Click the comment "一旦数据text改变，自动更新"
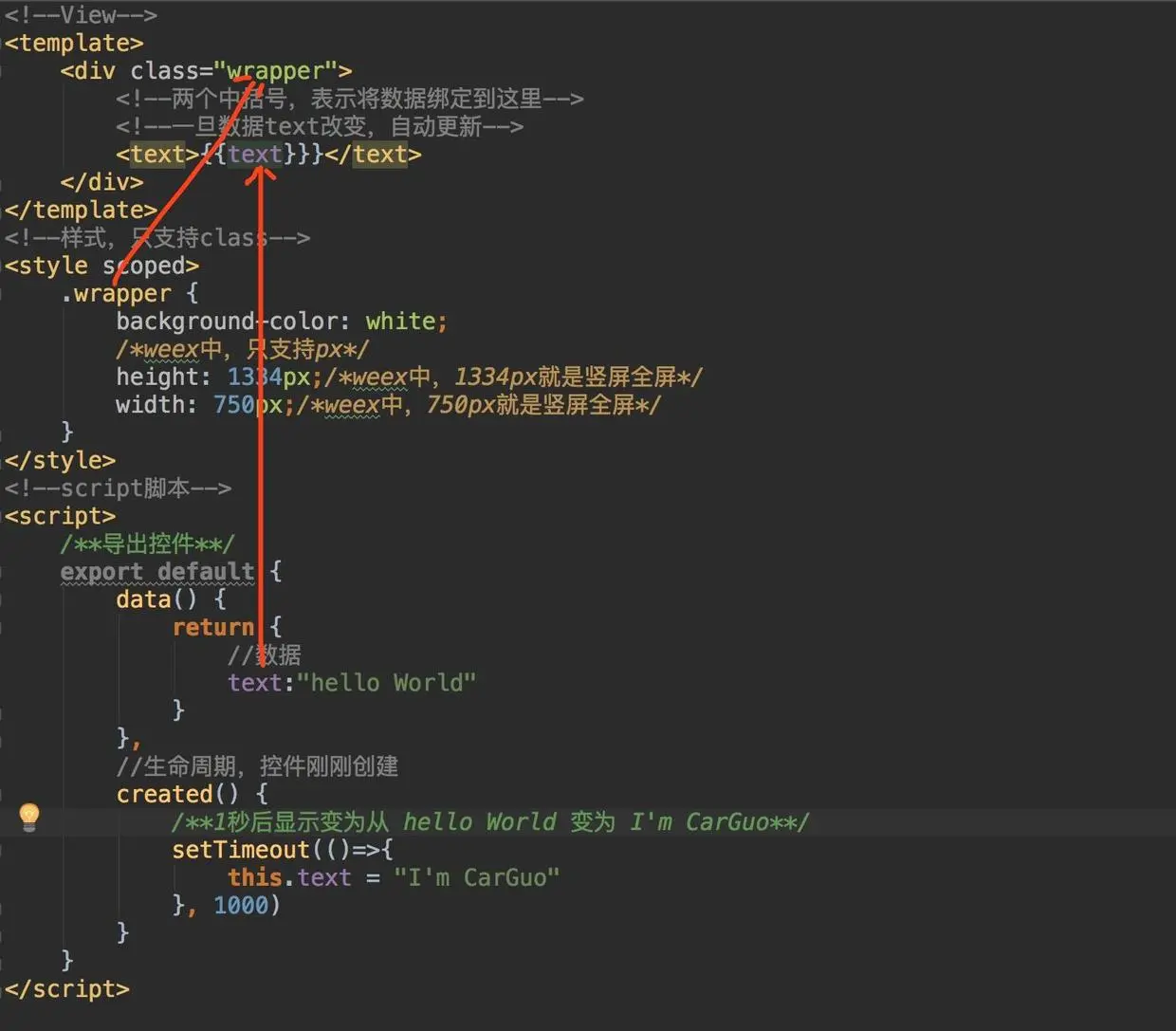Image resolution: width=1176 pixels, height=1031 pixels. pyautogui.click(x=320, y=126)
